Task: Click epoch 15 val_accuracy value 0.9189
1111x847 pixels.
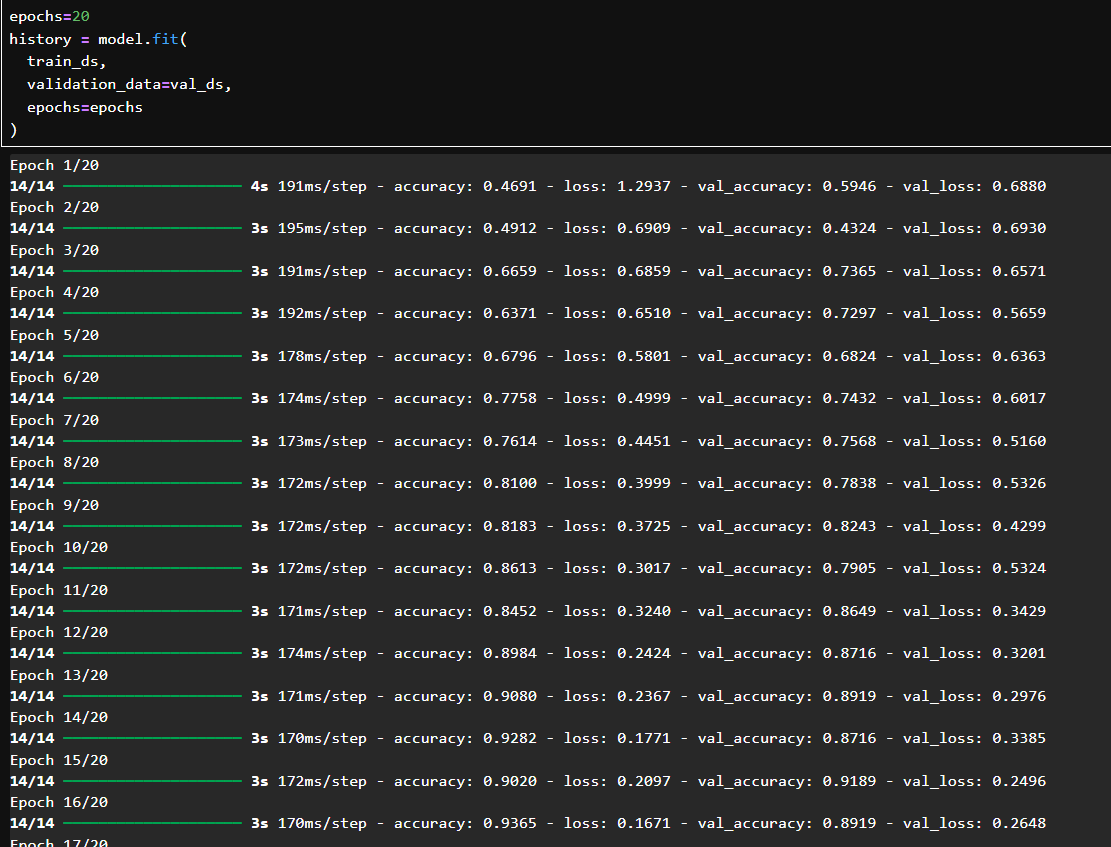Action: point(850,782)
